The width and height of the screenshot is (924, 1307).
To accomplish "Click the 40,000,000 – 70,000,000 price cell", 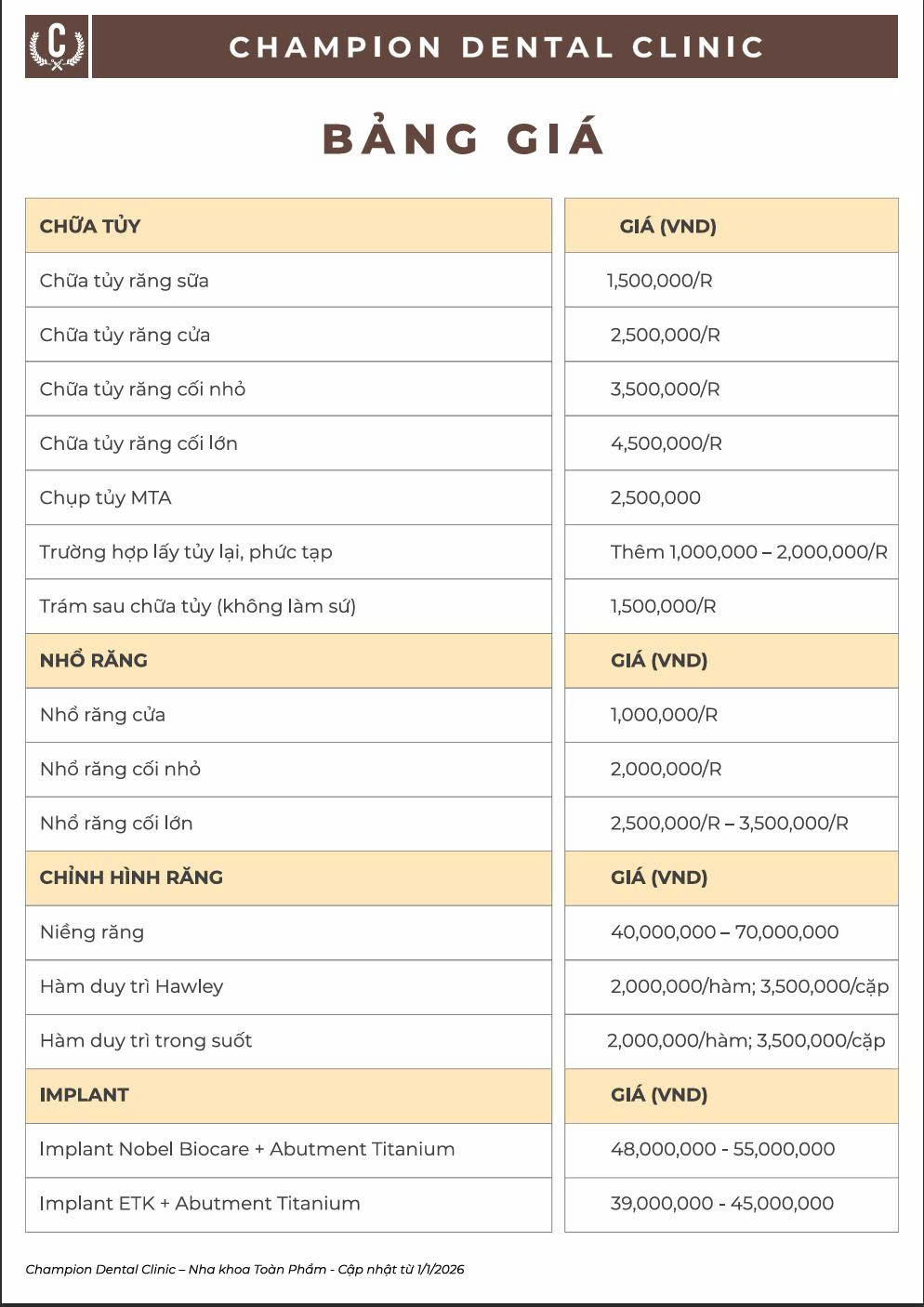I will tap(724, 932).
